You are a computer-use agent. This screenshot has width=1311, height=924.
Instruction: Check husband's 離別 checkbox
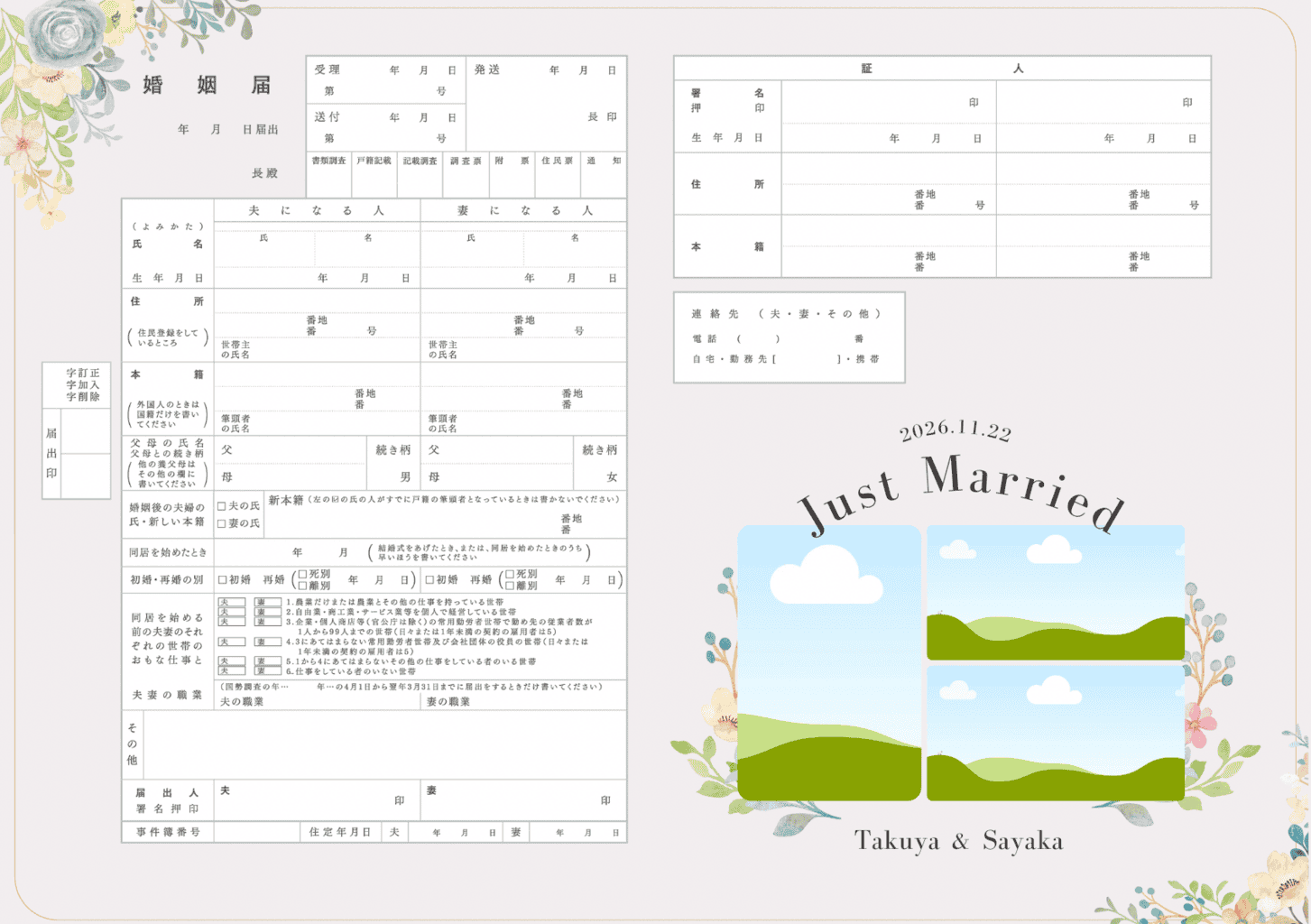(x=302, y=586)
